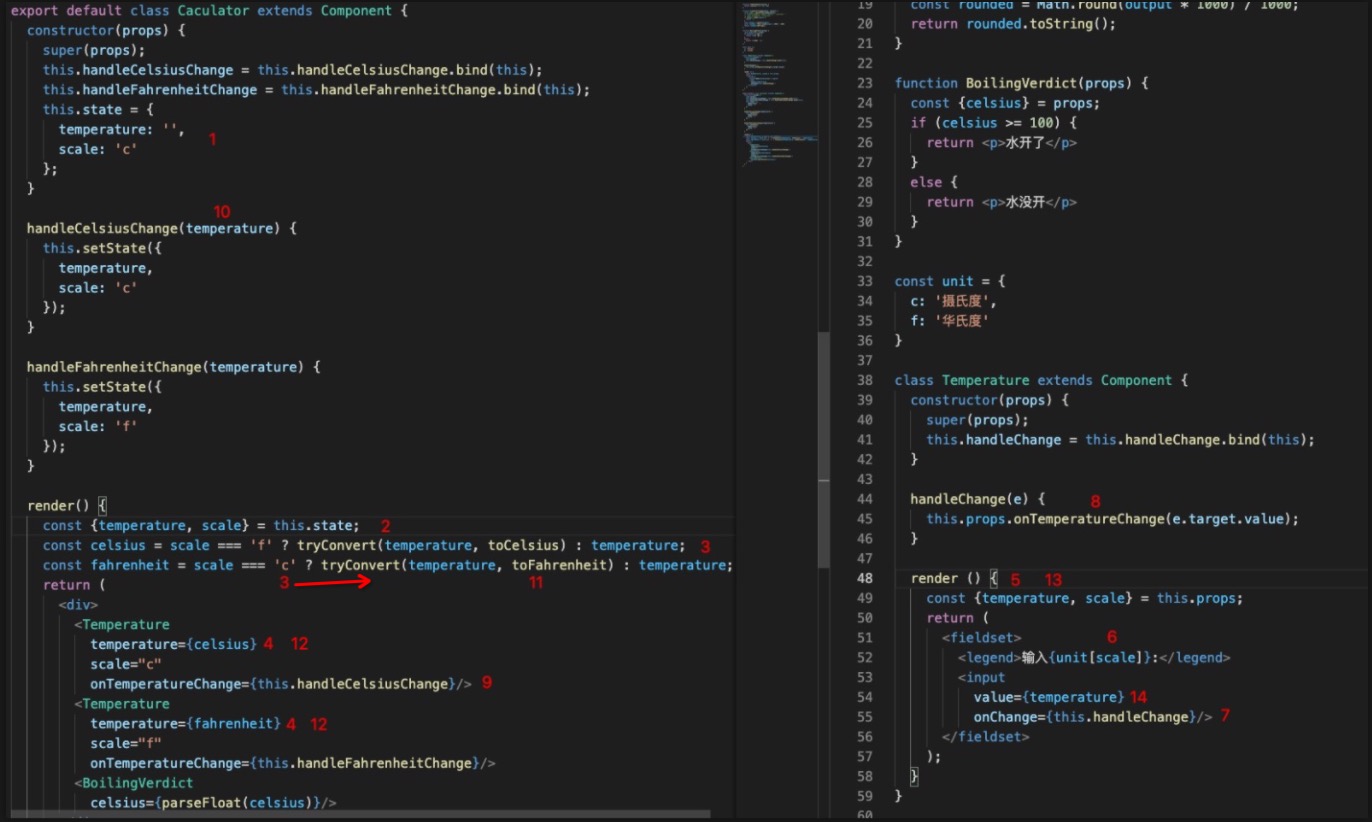Click the onTemperatureChange handleFahrenheitChange prop

292,763
